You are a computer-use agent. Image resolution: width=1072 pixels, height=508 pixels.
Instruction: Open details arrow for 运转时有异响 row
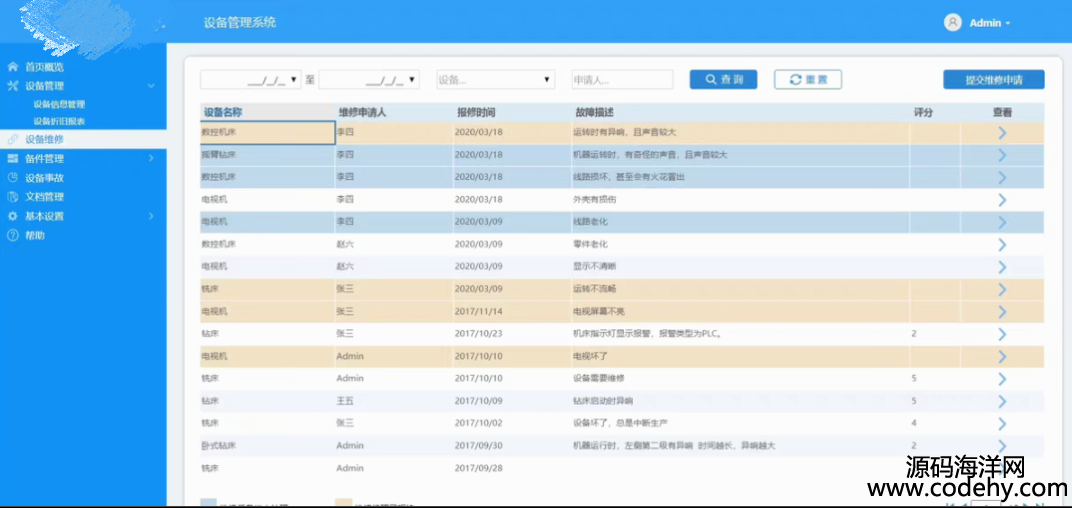pyautogui.click(x=1002, y=133)
